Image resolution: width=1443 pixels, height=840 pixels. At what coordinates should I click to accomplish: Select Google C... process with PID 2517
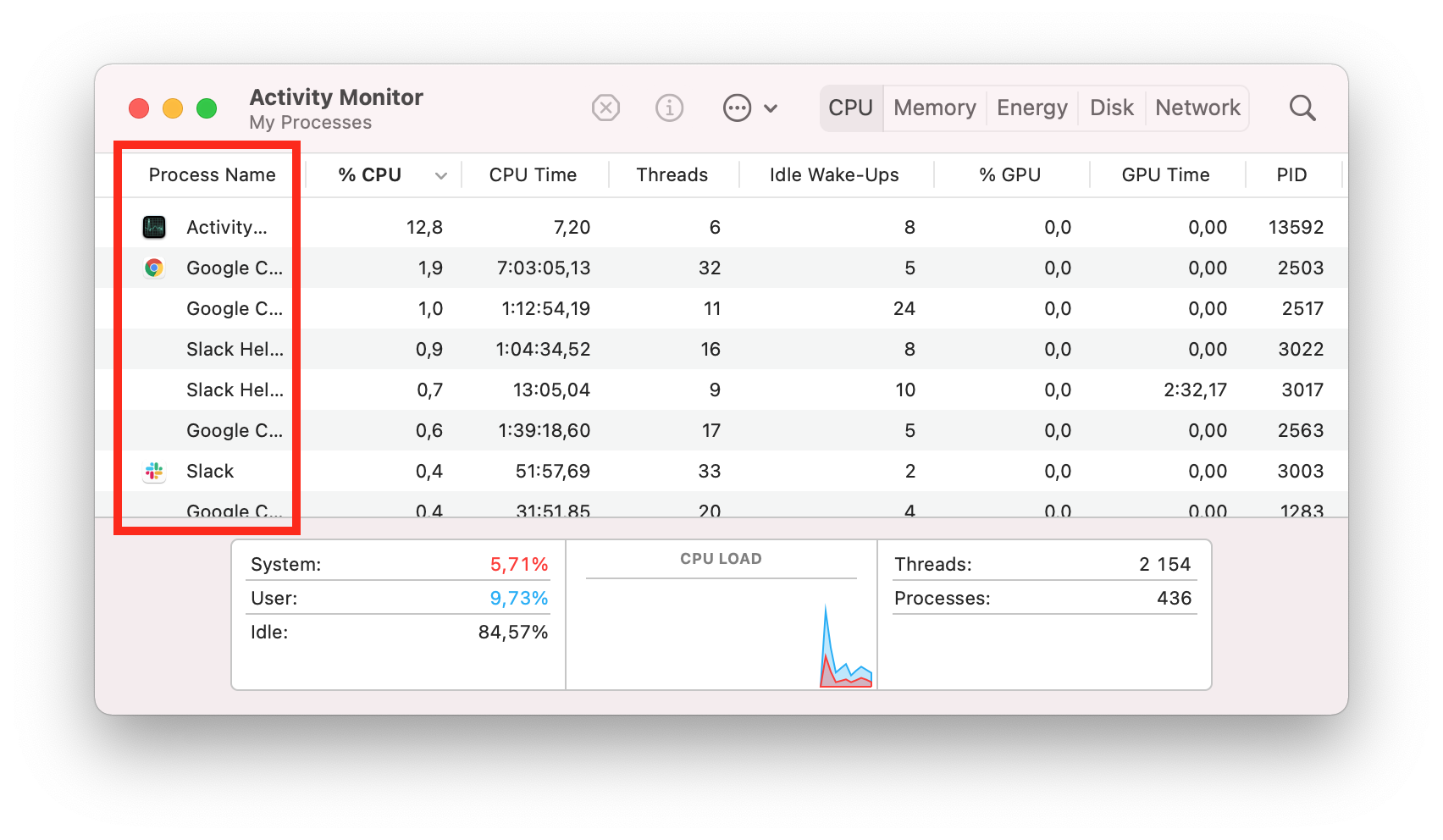coord(235,308)
